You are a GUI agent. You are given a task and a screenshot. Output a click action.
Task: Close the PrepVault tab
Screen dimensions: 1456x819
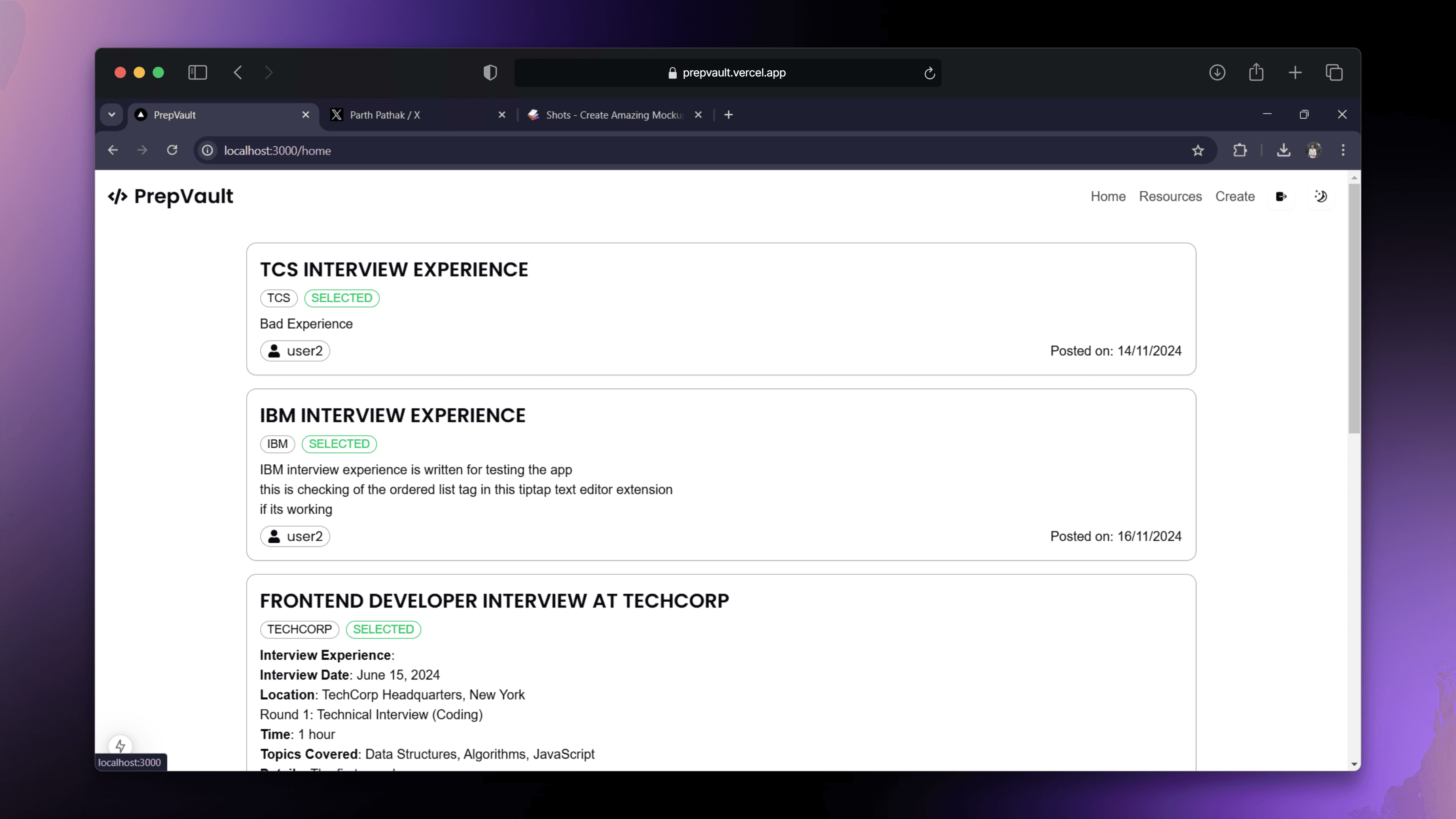pos(306,115)
